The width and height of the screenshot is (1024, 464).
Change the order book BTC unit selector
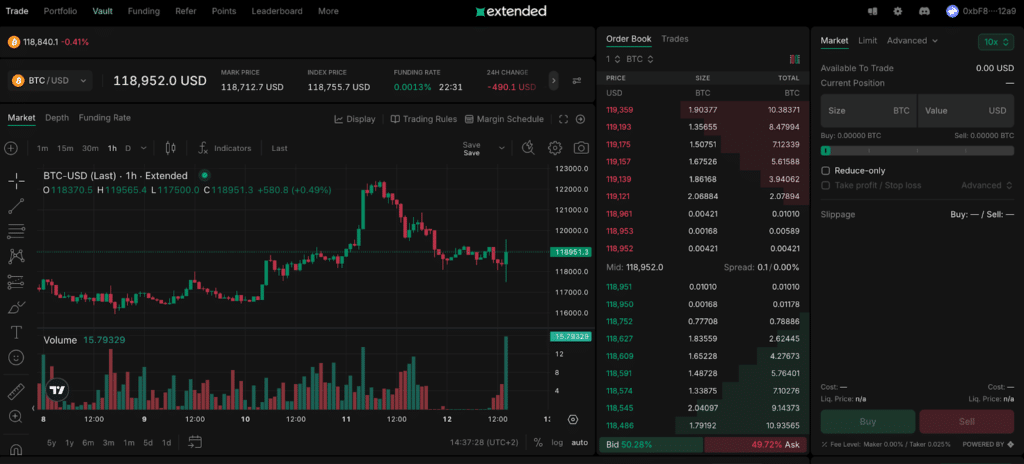click(x=640, y=59)
